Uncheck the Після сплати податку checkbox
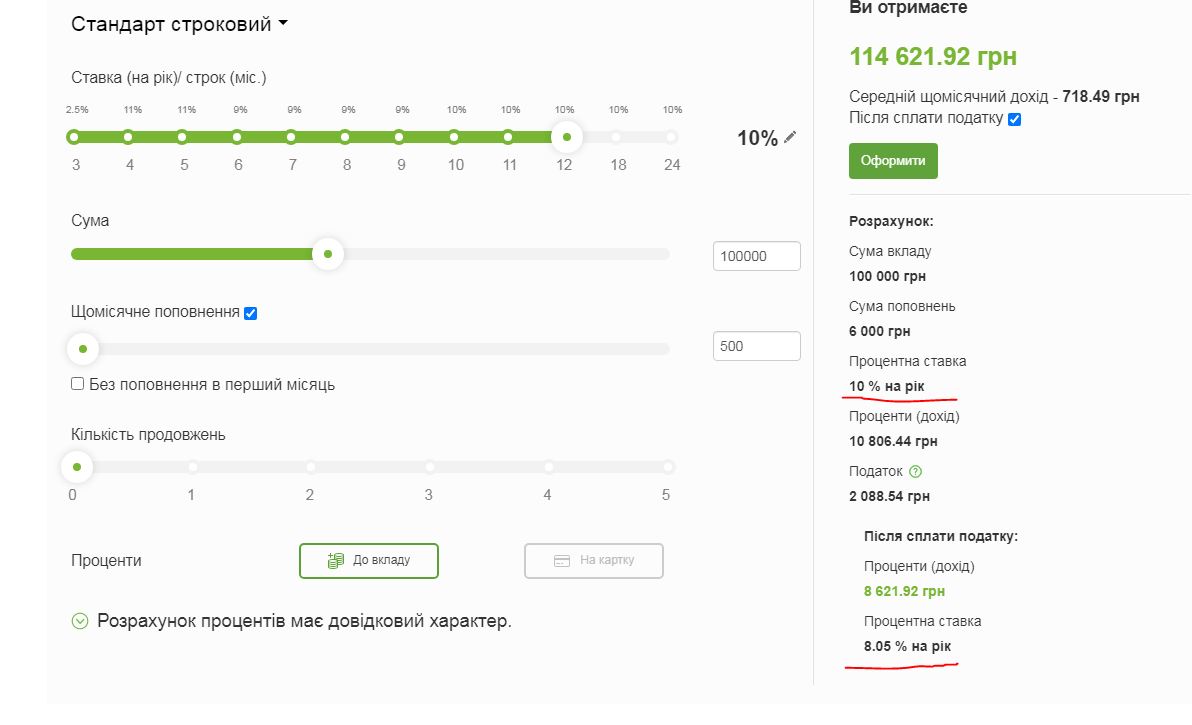1192x725 pixels. pos(1015,119)
